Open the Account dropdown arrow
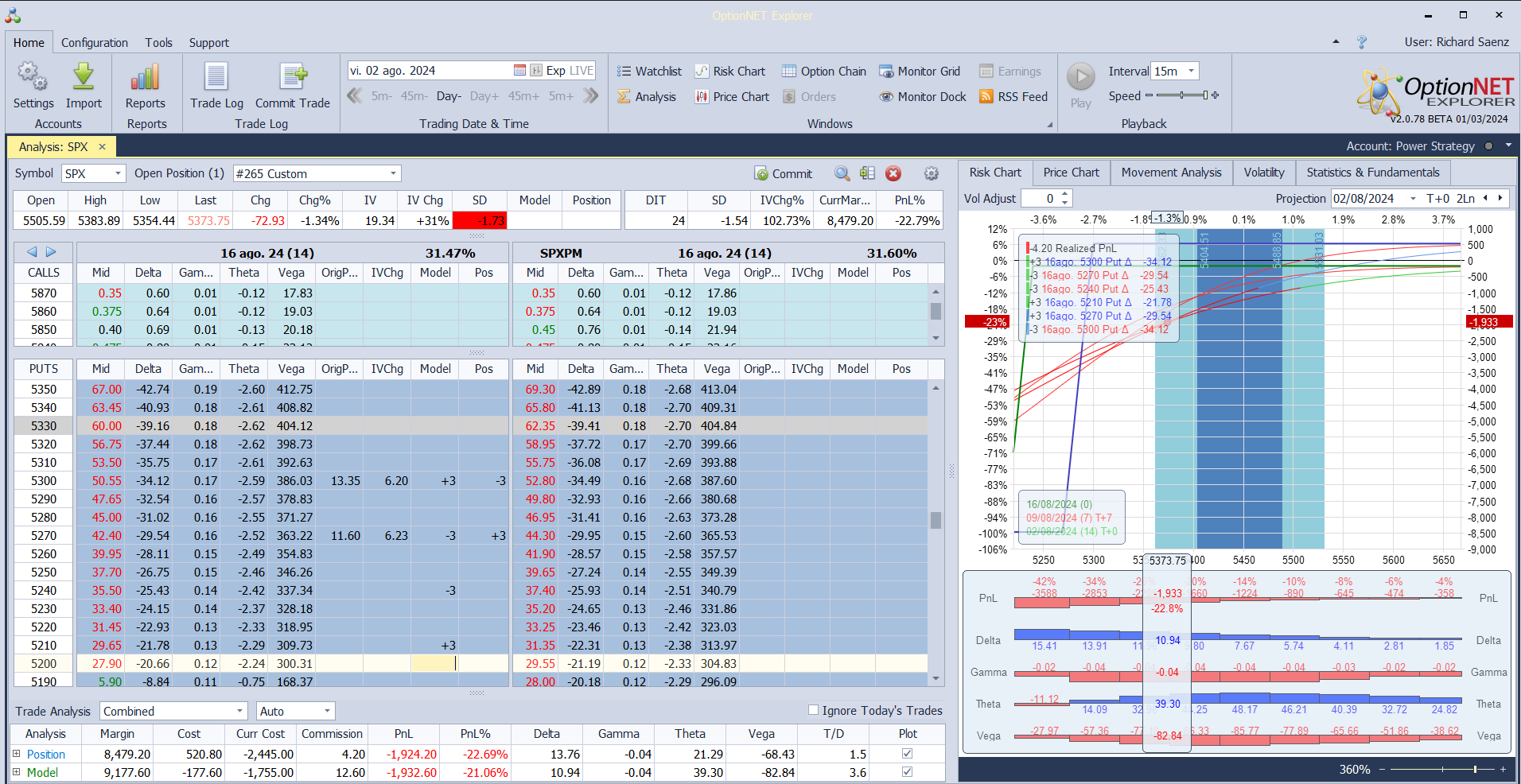The height and width of the screenshot is (784, 1521). click(x=1508, y=146)
